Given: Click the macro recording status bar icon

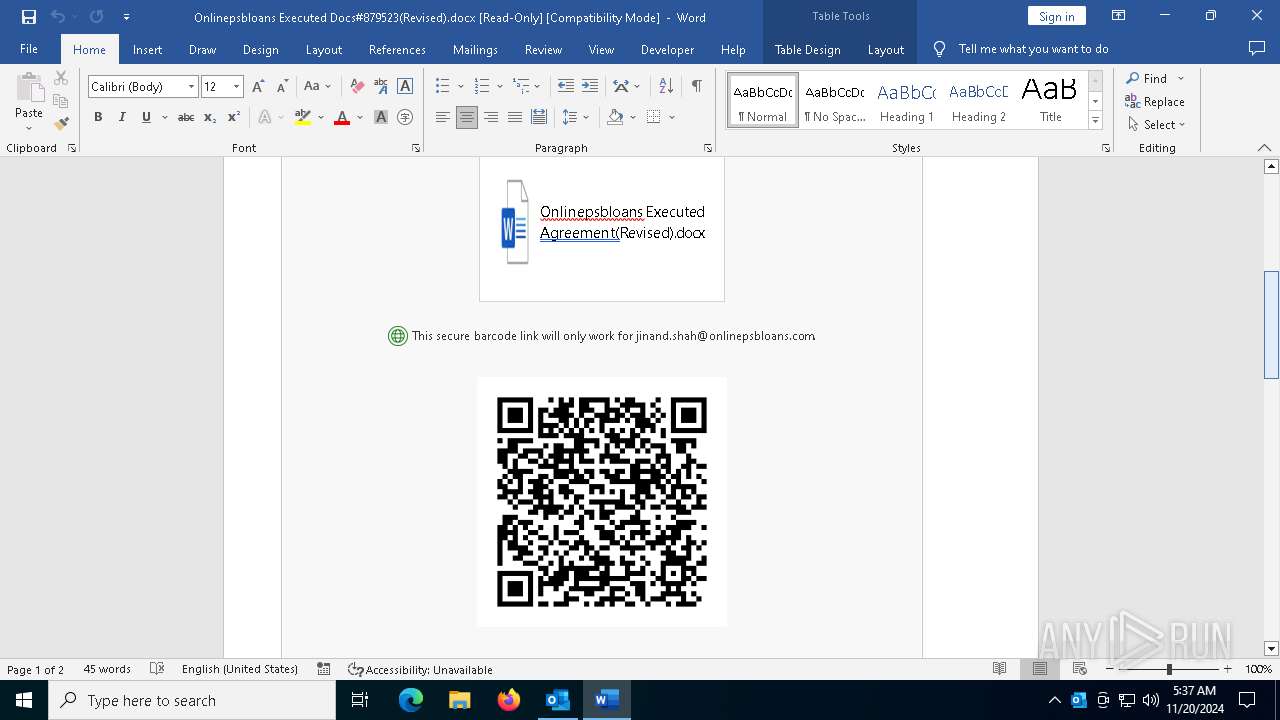Looking at the screenshot, I should (324, 669).
